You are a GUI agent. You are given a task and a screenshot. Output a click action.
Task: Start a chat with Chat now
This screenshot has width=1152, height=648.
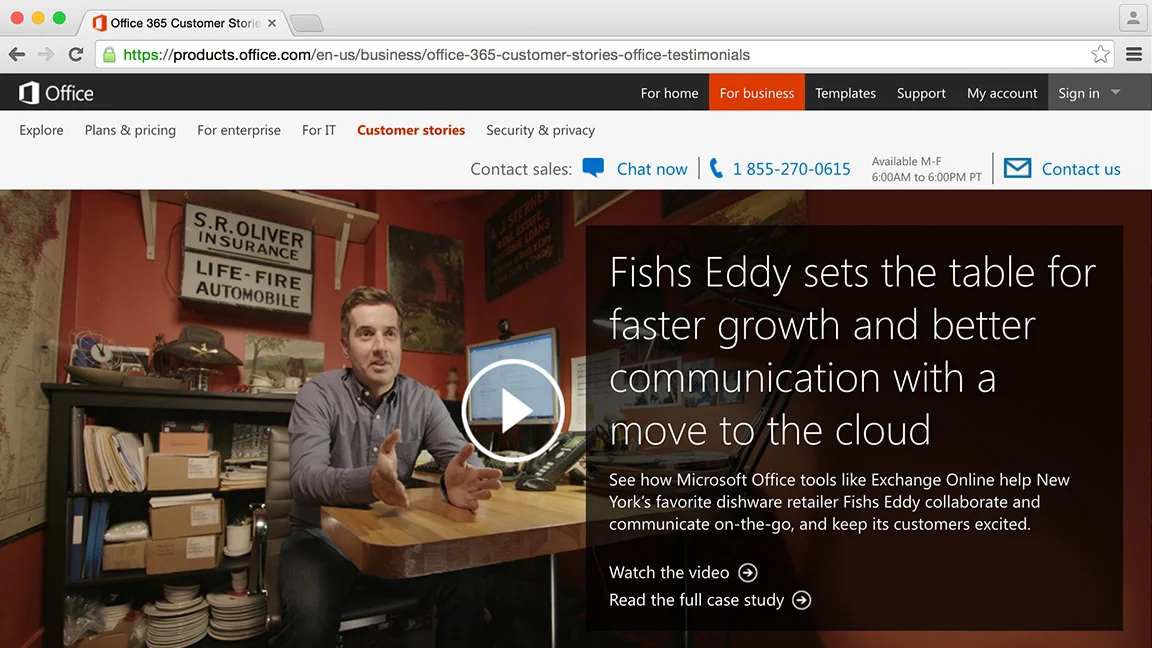652,169
